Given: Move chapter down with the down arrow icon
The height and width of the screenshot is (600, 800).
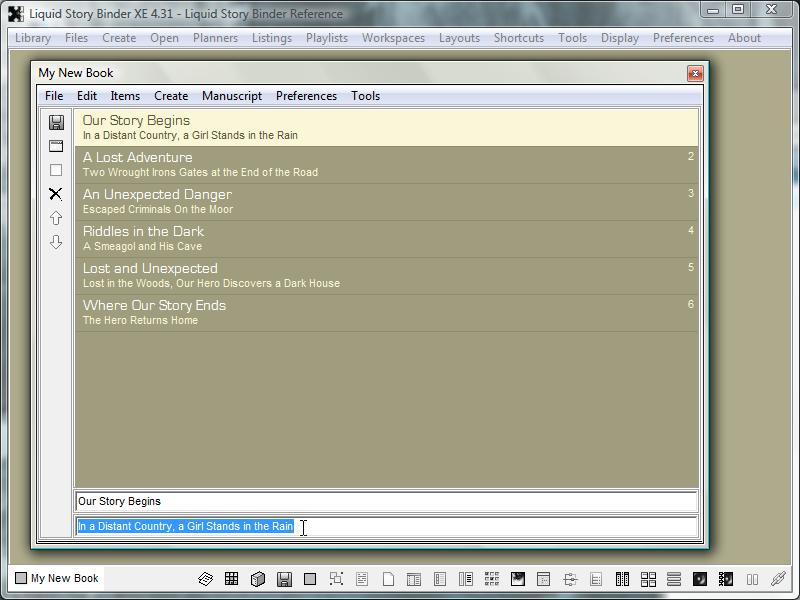Looking at the screenshot, I should click(56, 242).
